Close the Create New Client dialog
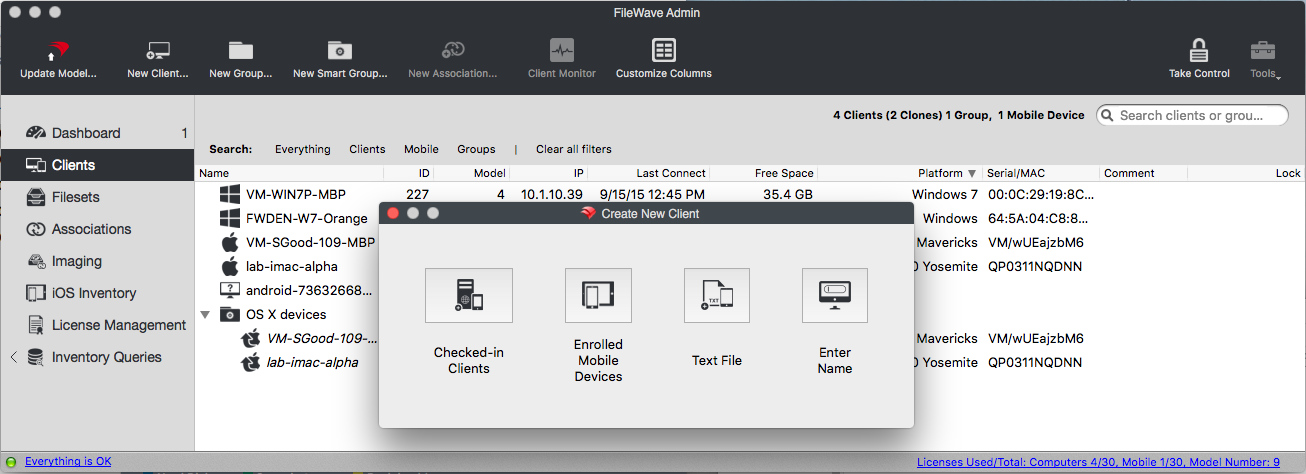 click(x=393, y=213)
